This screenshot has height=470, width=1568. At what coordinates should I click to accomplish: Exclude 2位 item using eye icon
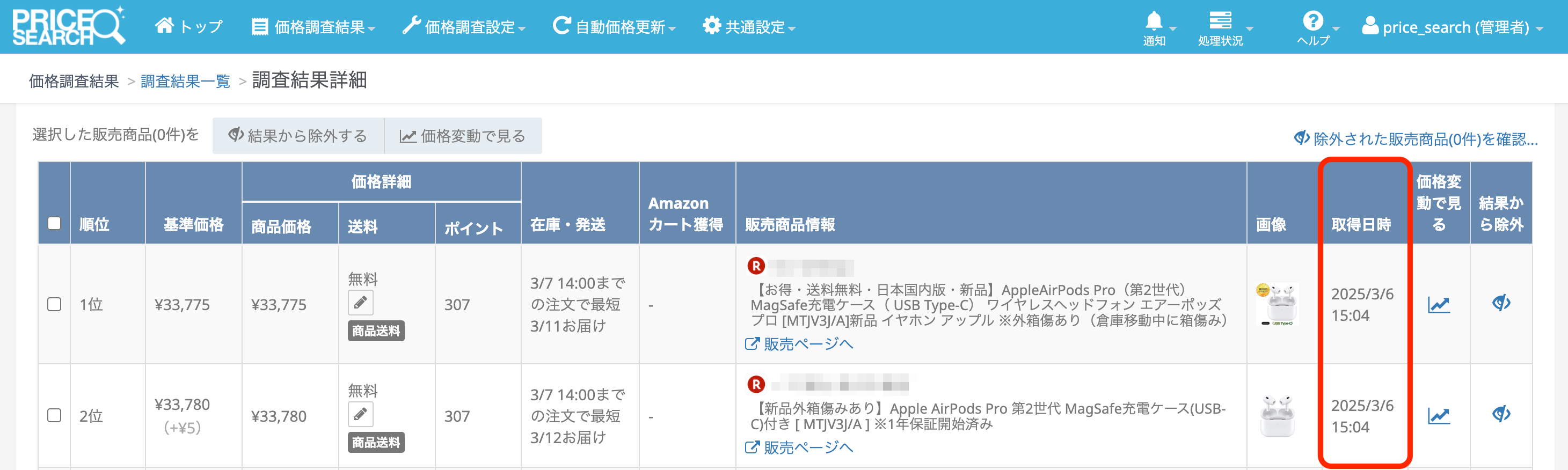pyautogui.click(x=1501, y=415)
